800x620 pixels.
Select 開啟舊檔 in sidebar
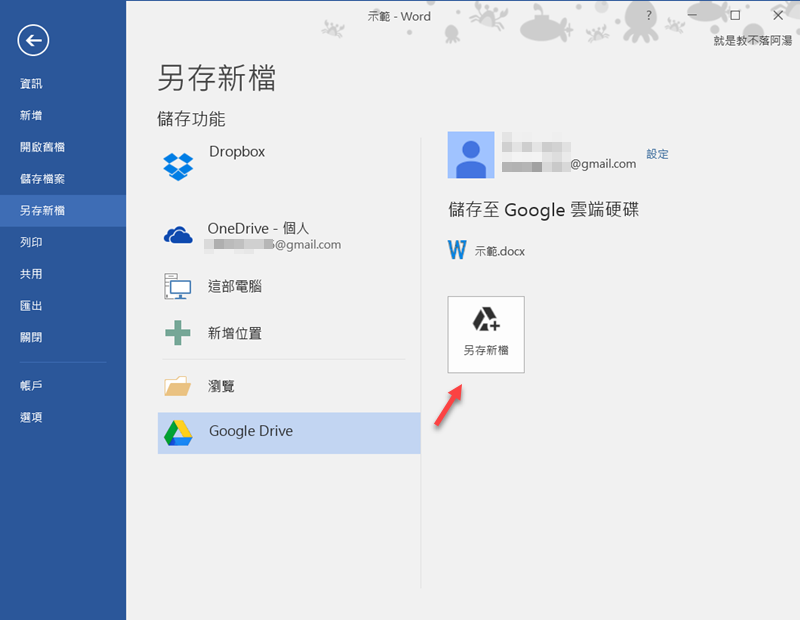click(42, 147)
